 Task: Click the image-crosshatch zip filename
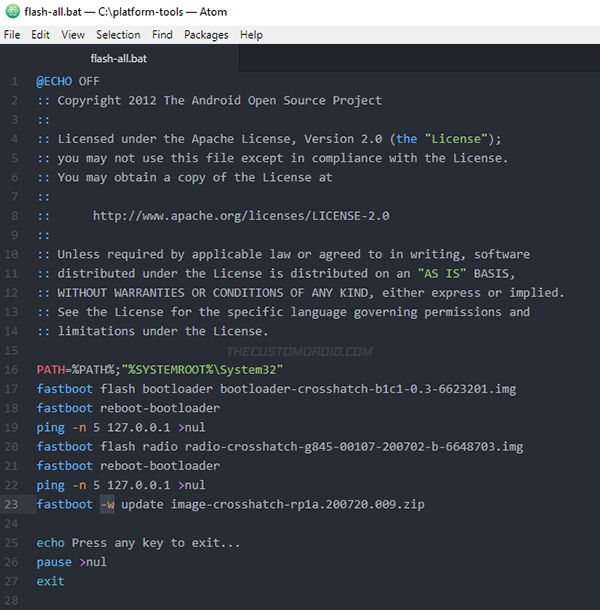pyautogui.click(x=298, y=505)
